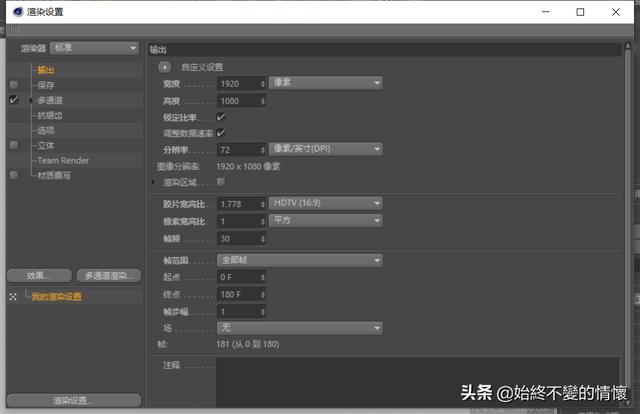Select 抗锯齿 in the settings list
The width and height of the screenshot is (640, 414).
[x=50, y=116]
